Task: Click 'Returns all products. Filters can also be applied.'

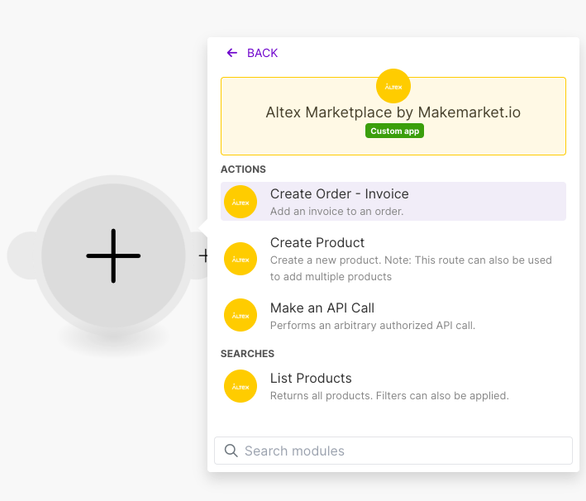Action: tap(389, 396)
